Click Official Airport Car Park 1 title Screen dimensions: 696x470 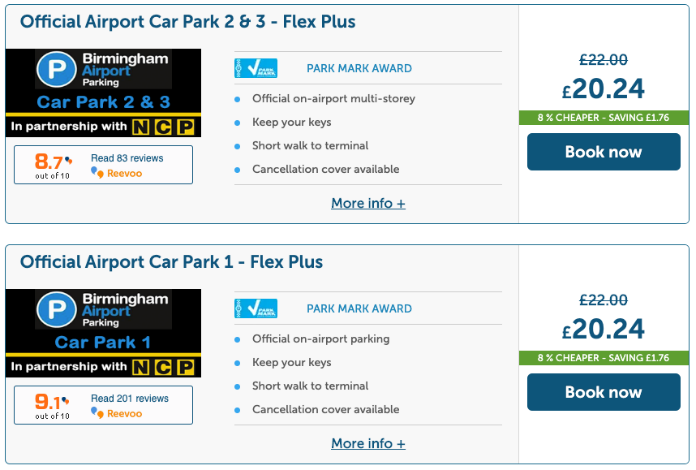pyautogui.click(x=171, y=262)
